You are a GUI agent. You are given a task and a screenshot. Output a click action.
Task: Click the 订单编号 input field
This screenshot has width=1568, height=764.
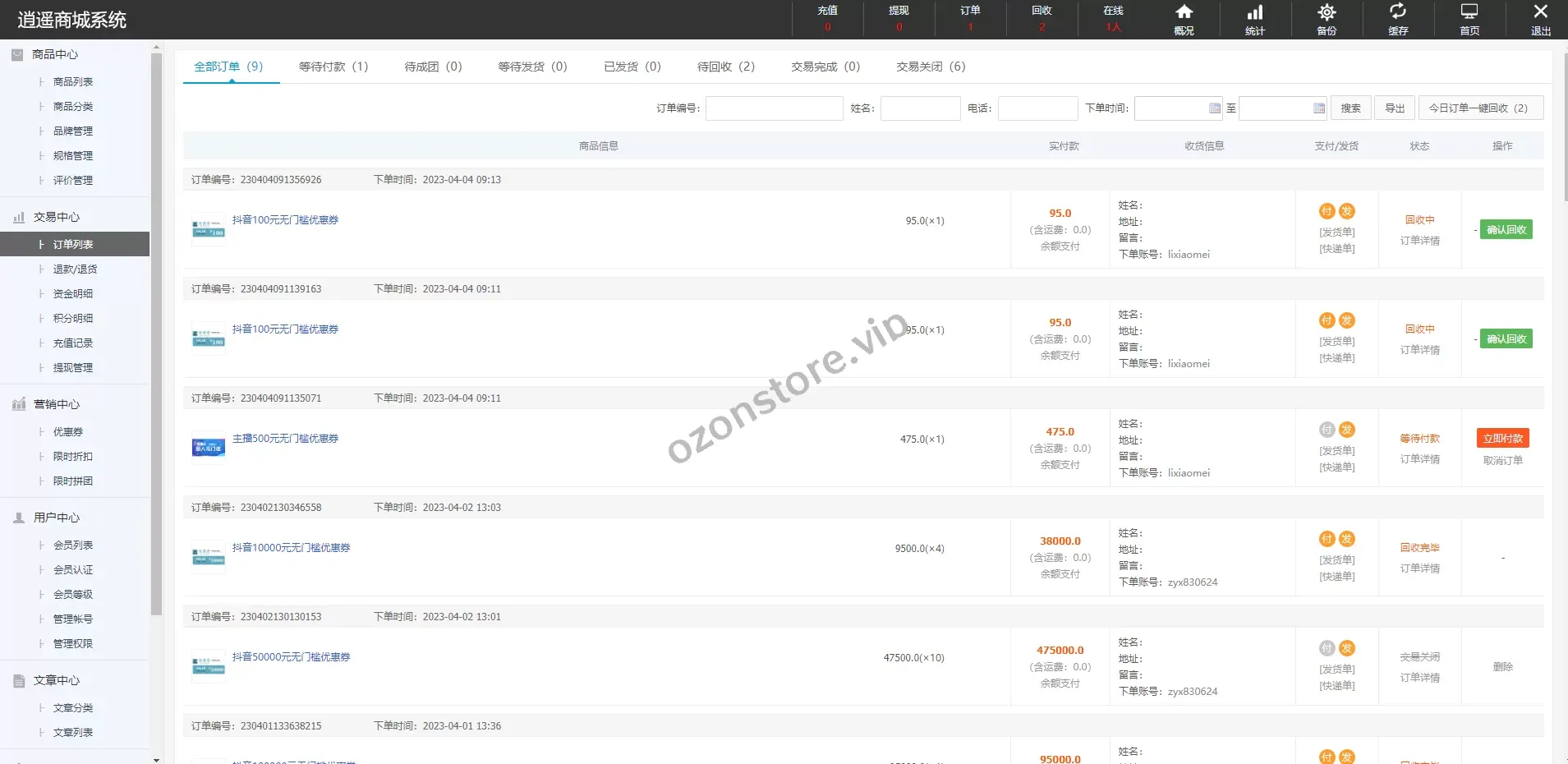pos(774,108)
